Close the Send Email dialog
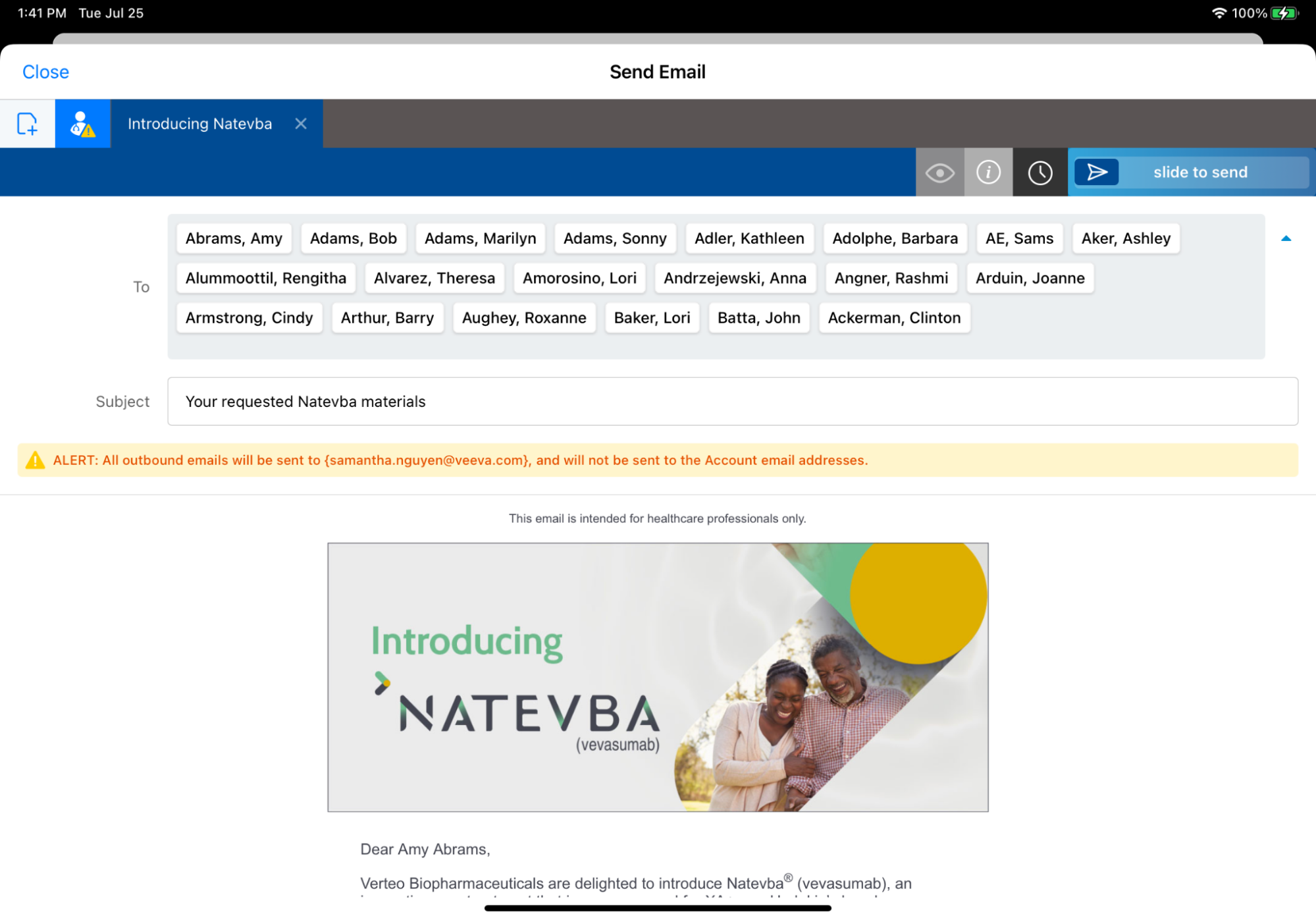Screen dimensions: 1316x920 click(x=45, y=72)
